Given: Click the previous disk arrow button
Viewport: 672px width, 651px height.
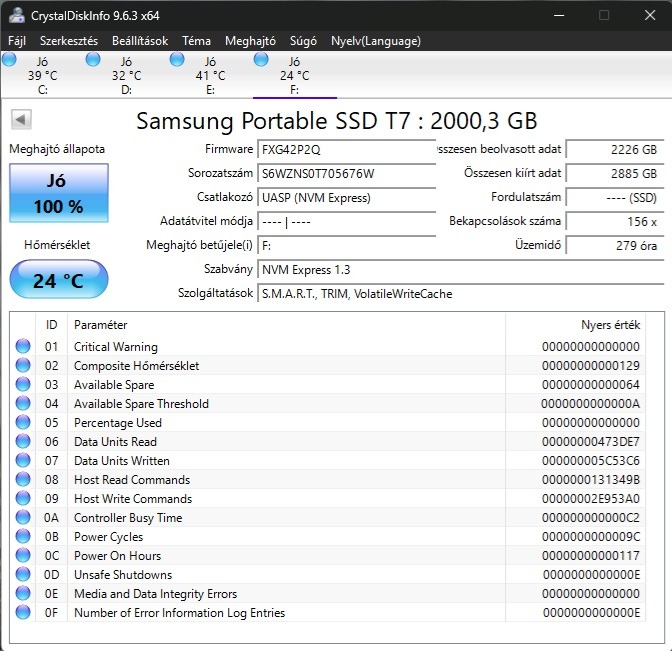Looking at the screenshot, I should [20, 120].
